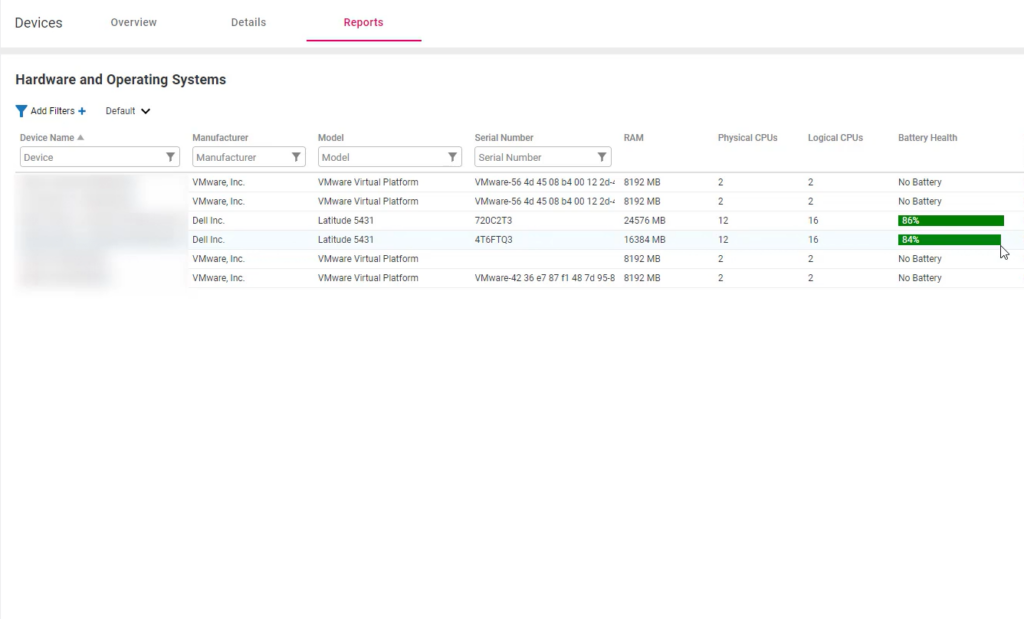Click into the Manufacturer filter text field
The height and width of the screenshot is (619, 1024).
[240, 157]
